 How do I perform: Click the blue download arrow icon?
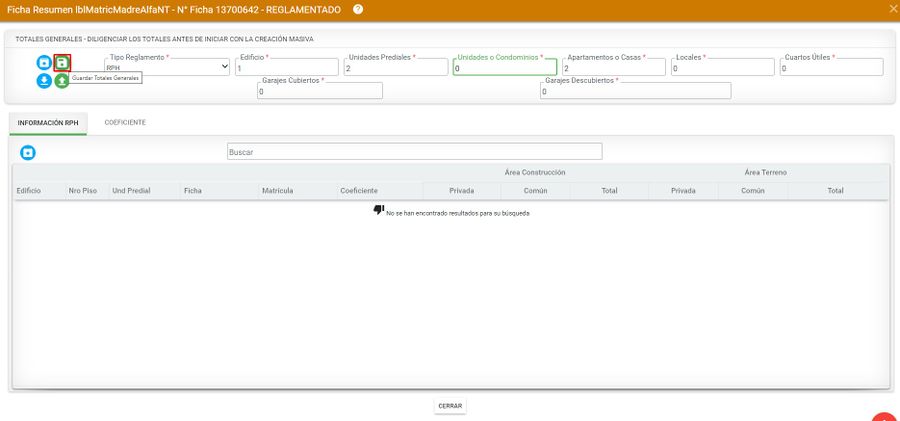coord(44,81)
